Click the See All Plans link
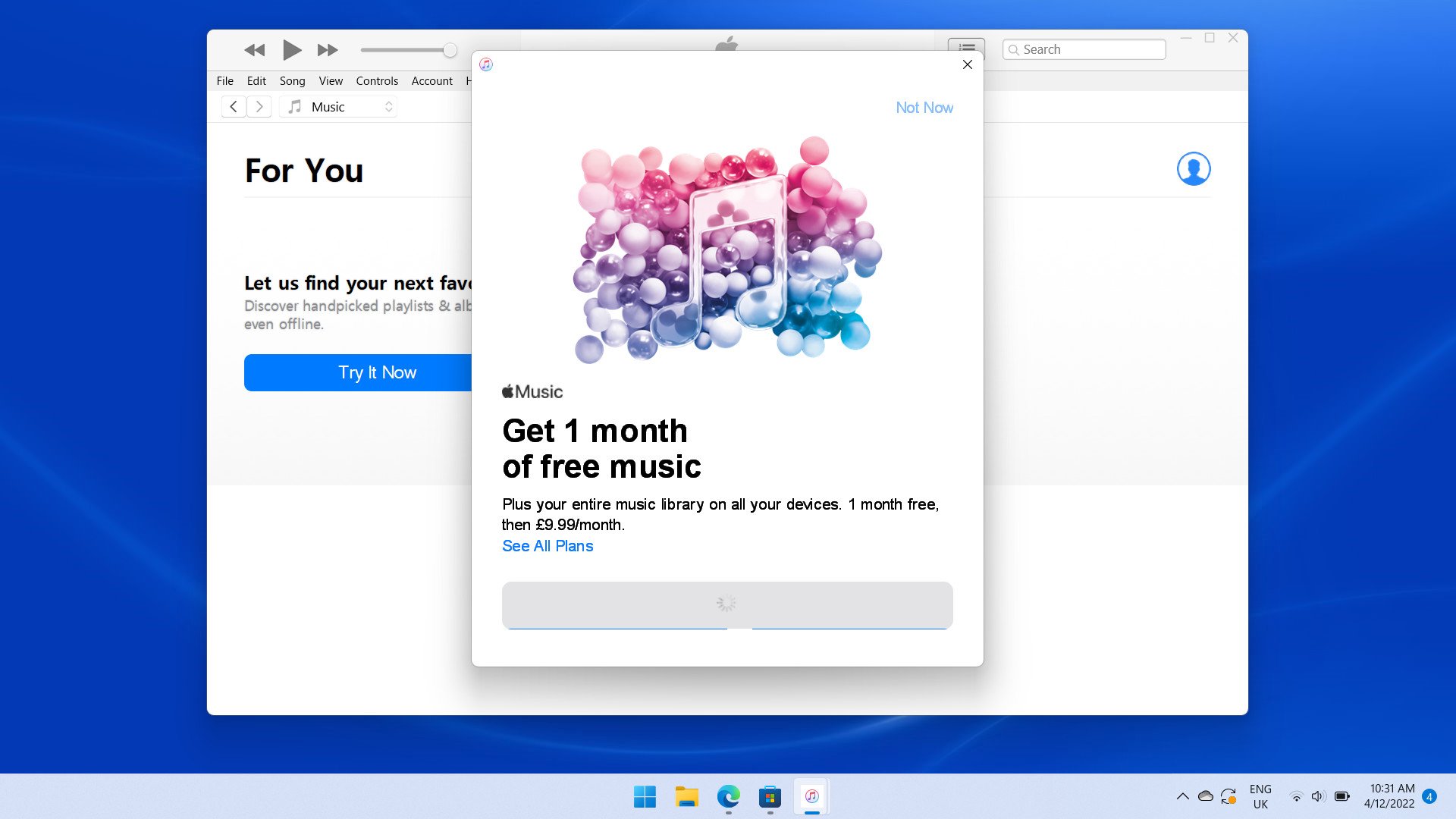Viewport: 1456px width, 819px height. (548, 546)
